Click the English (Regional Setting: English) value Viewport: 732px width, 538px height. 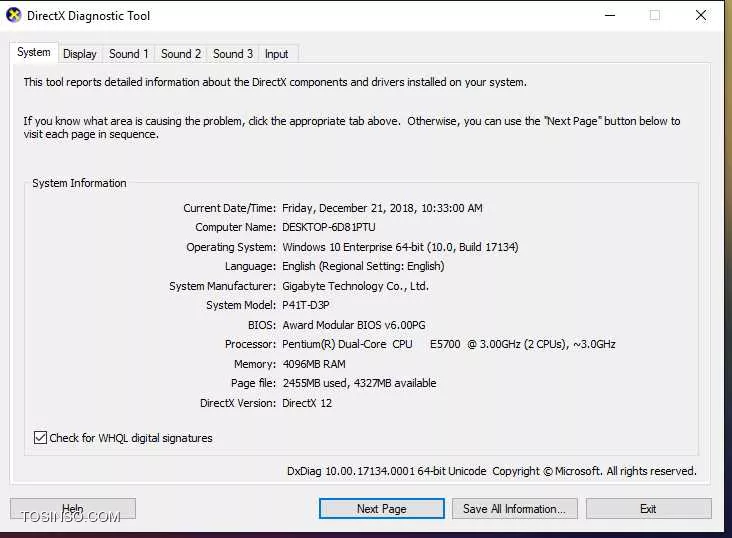click(x=363, y=266)
